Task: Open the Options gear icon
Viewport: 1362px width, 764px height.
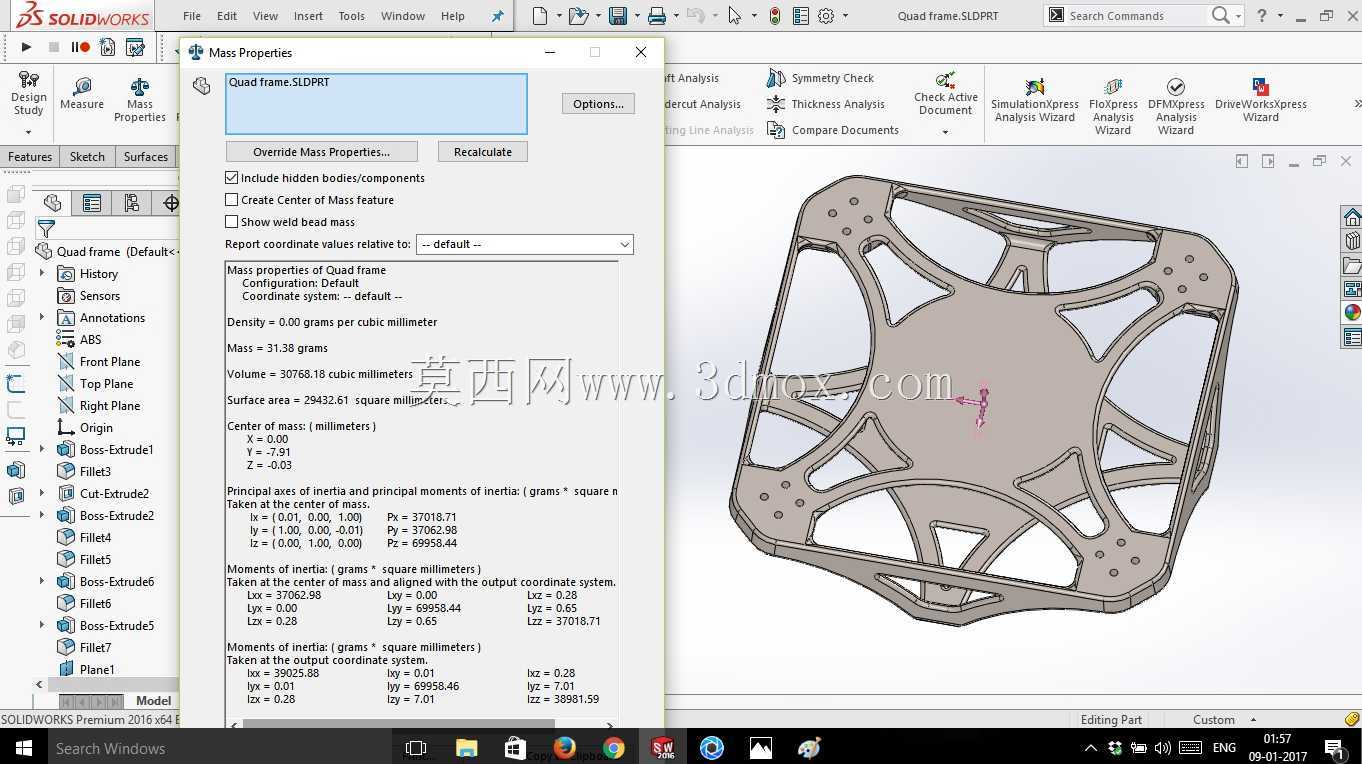Action: coord(826,16)
